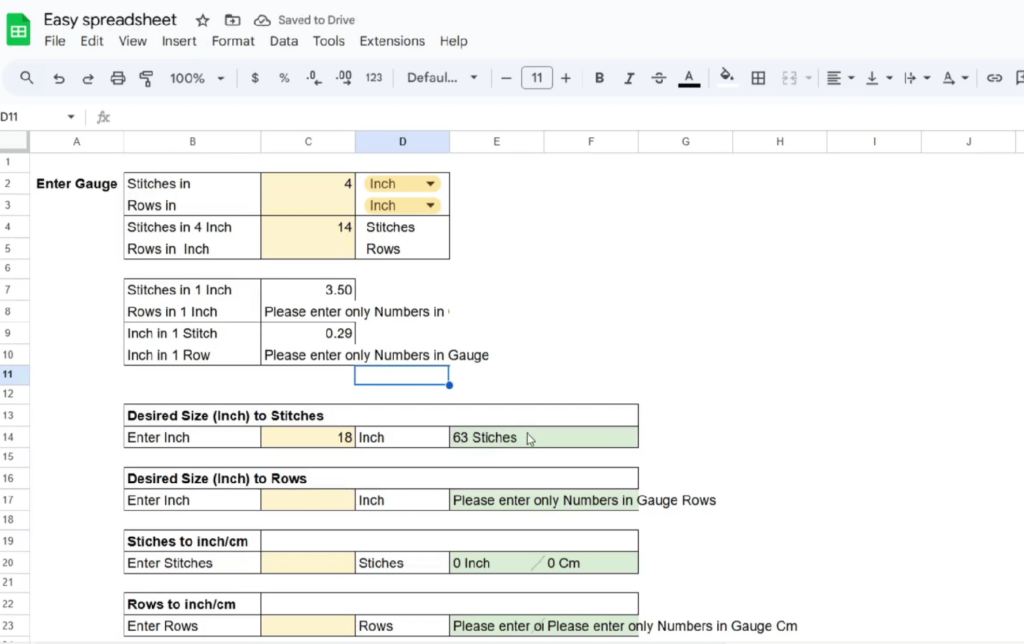Viewport: 1024px width, 644px height.
Task: Click the Enter Inch cell containing 18
Action: [307, 437]
